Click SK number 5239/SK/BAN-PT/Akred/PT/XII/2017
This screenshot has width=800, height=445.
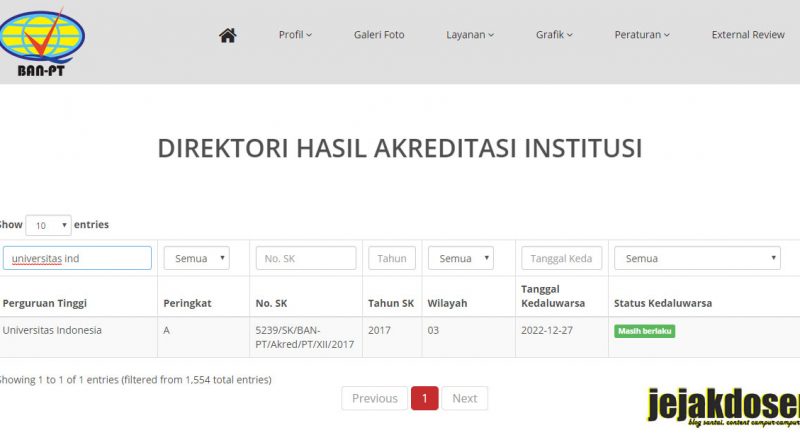point(305,337)
